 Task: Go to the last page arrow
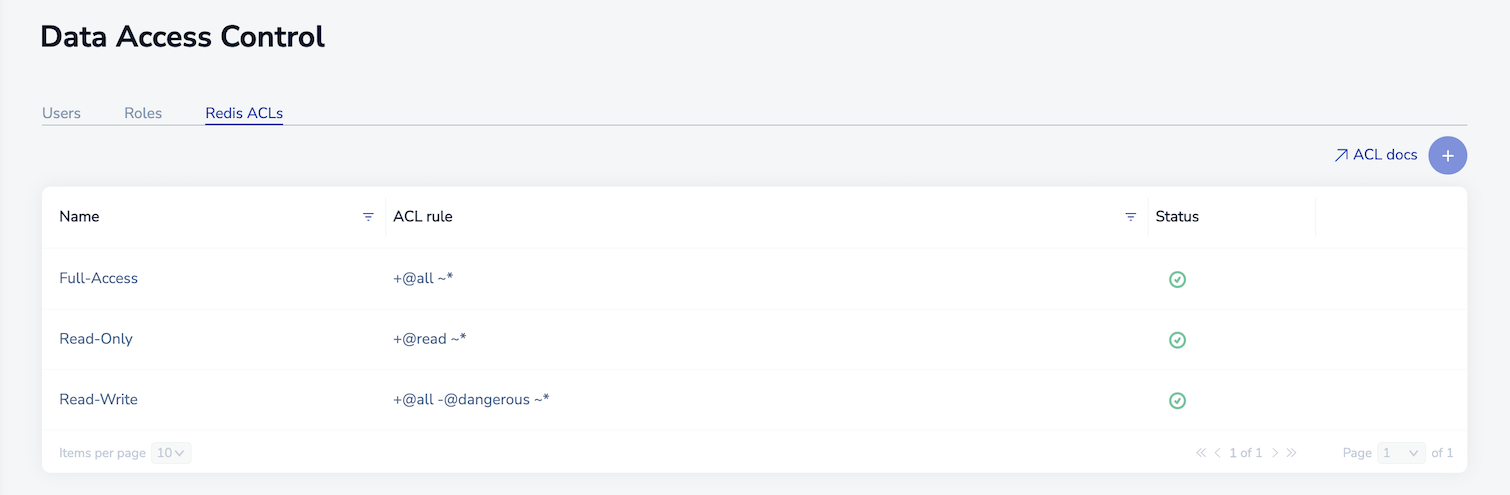pyautogui.click(x=1291, y=453)
